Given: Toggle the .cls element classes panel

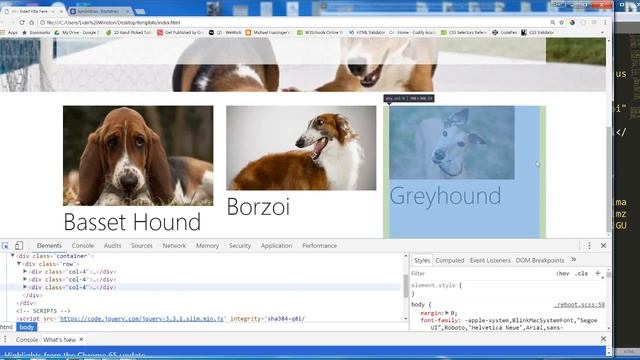Looking at the screenshot, I should [x=581, y=273].
